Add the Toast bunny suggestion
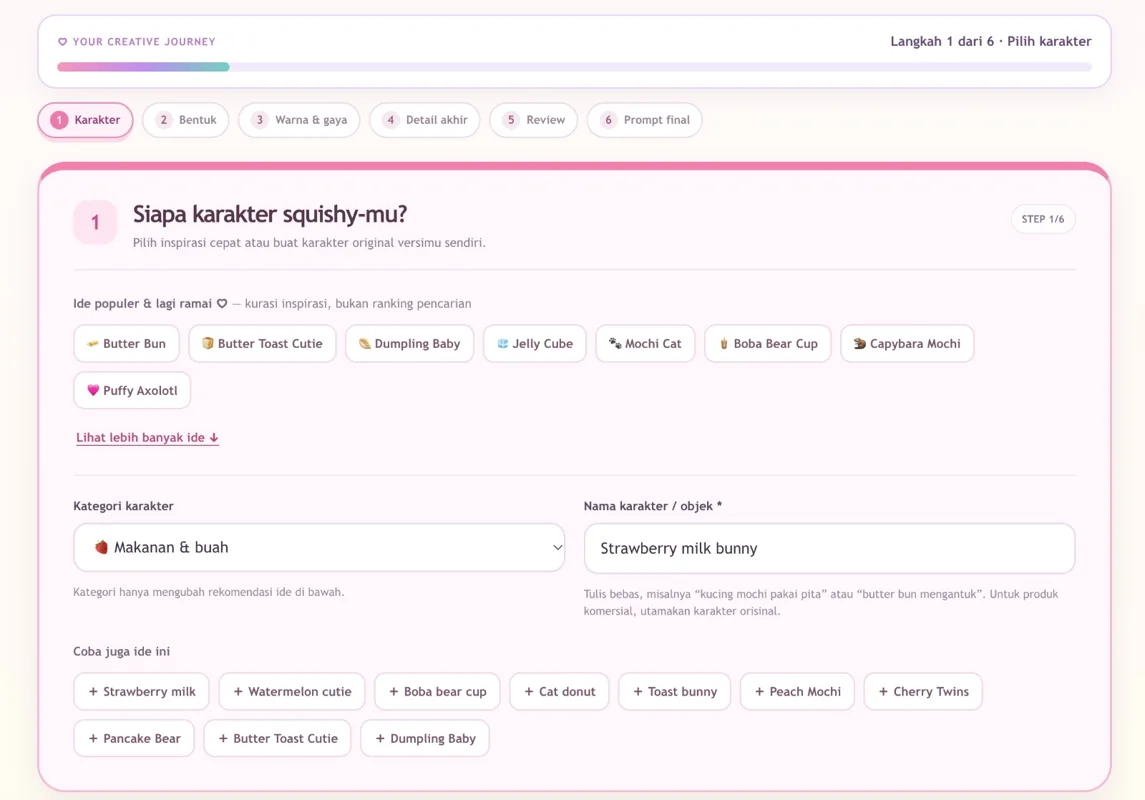1145x800 pixels. tap(675, 691)
